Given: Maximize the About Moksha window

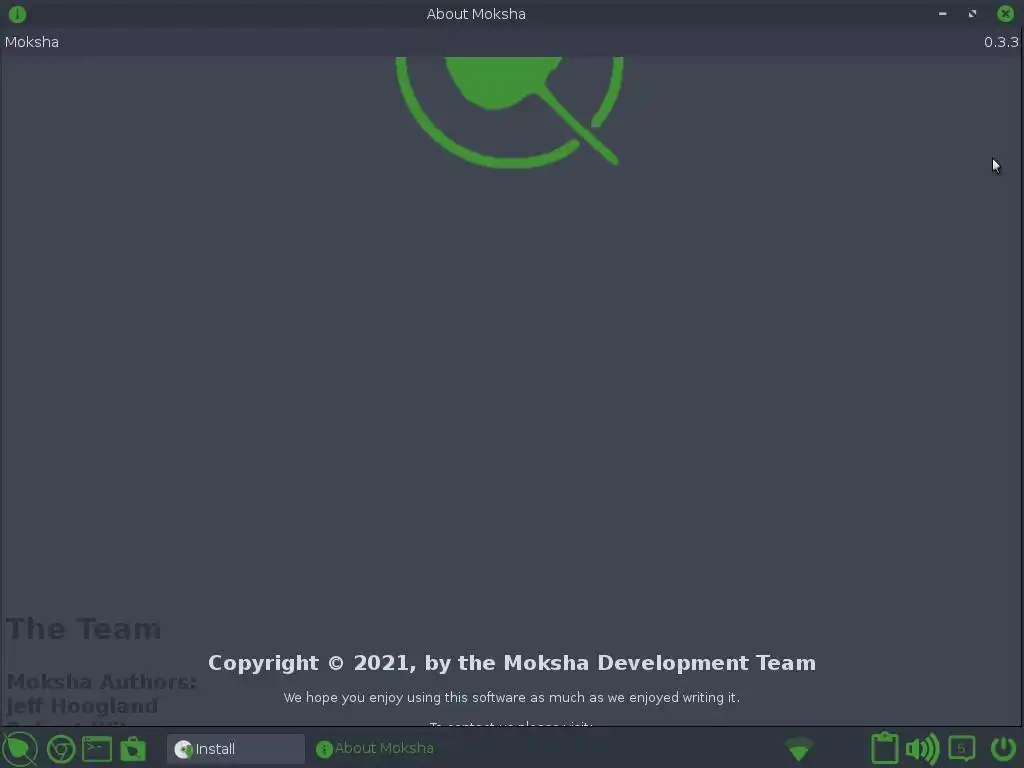Looking at the screenshot, I should (x=972, y=14).
